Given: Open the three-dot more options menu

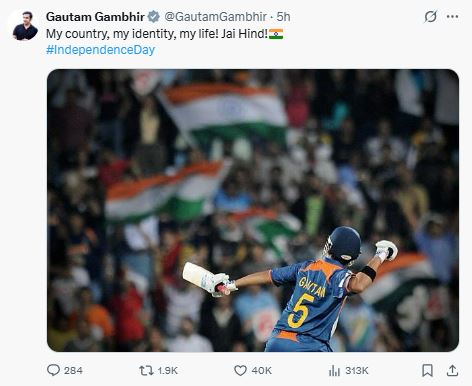Looking at the screenshot, I should [x=452, y=16].
